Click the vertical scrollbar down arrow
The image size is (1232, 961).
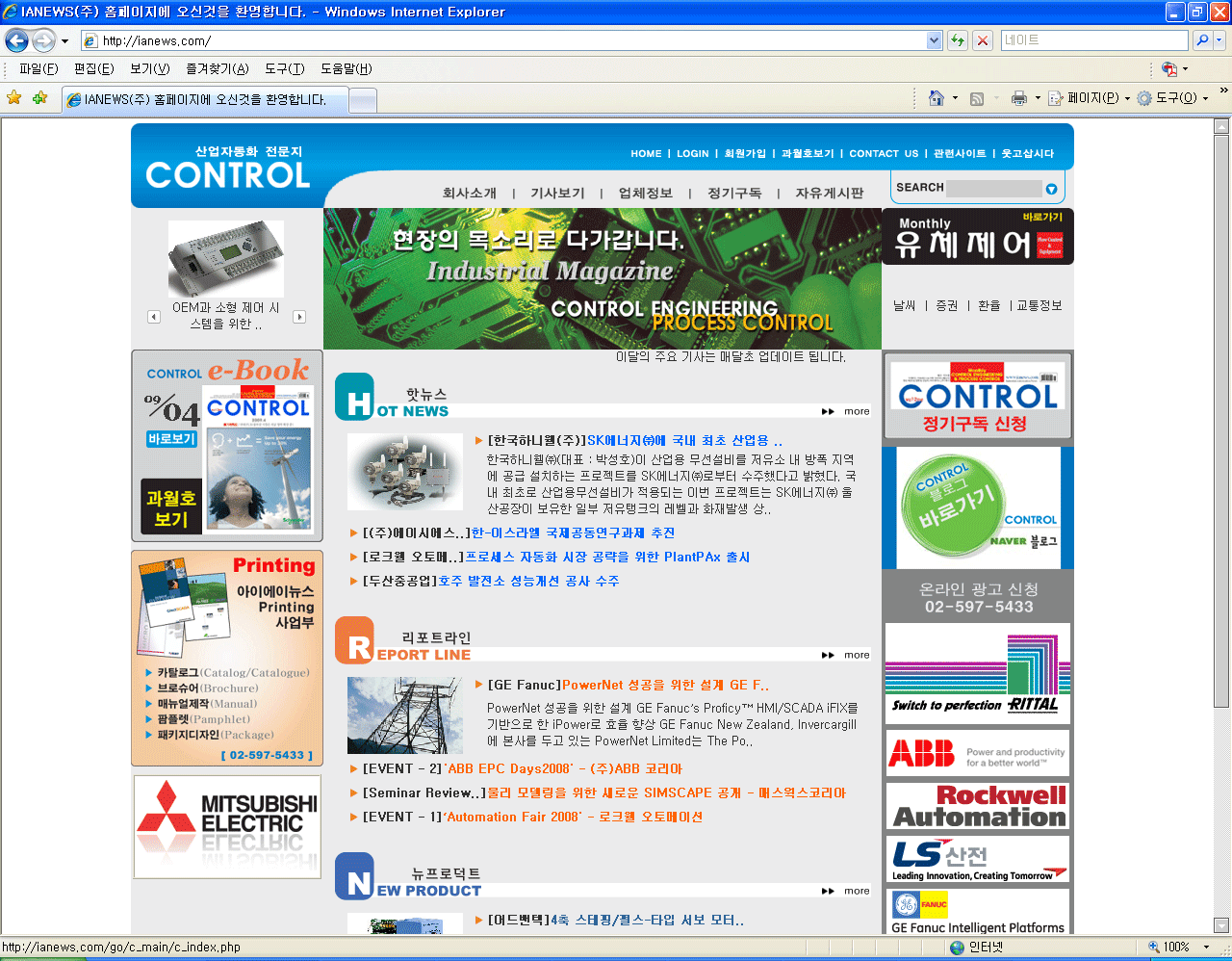pos(1221,926)
